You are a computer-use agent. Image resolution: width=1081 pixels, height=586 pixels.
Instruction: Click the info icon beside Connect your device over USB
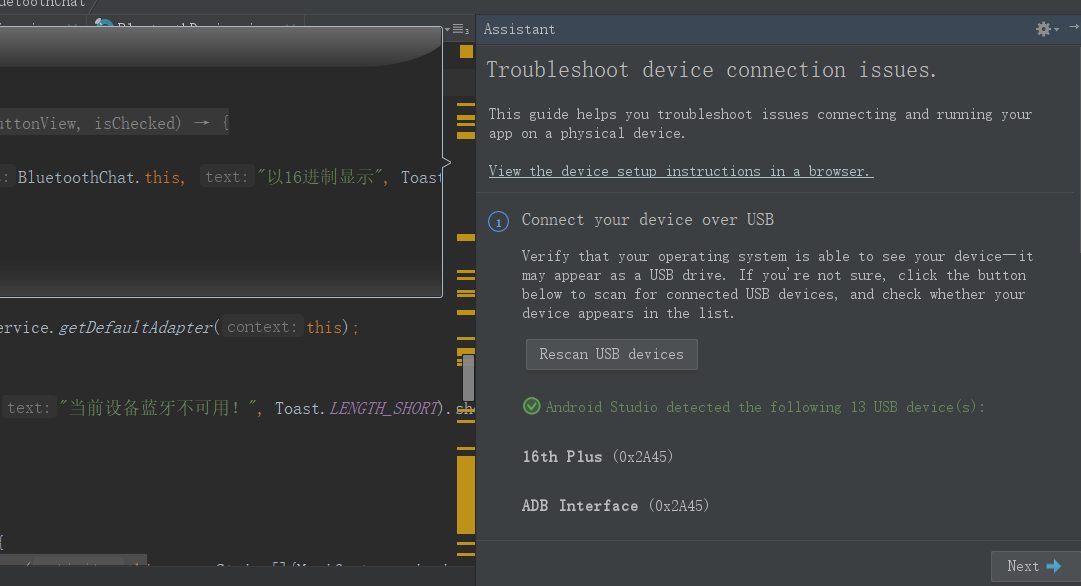[x=498, y=221]
